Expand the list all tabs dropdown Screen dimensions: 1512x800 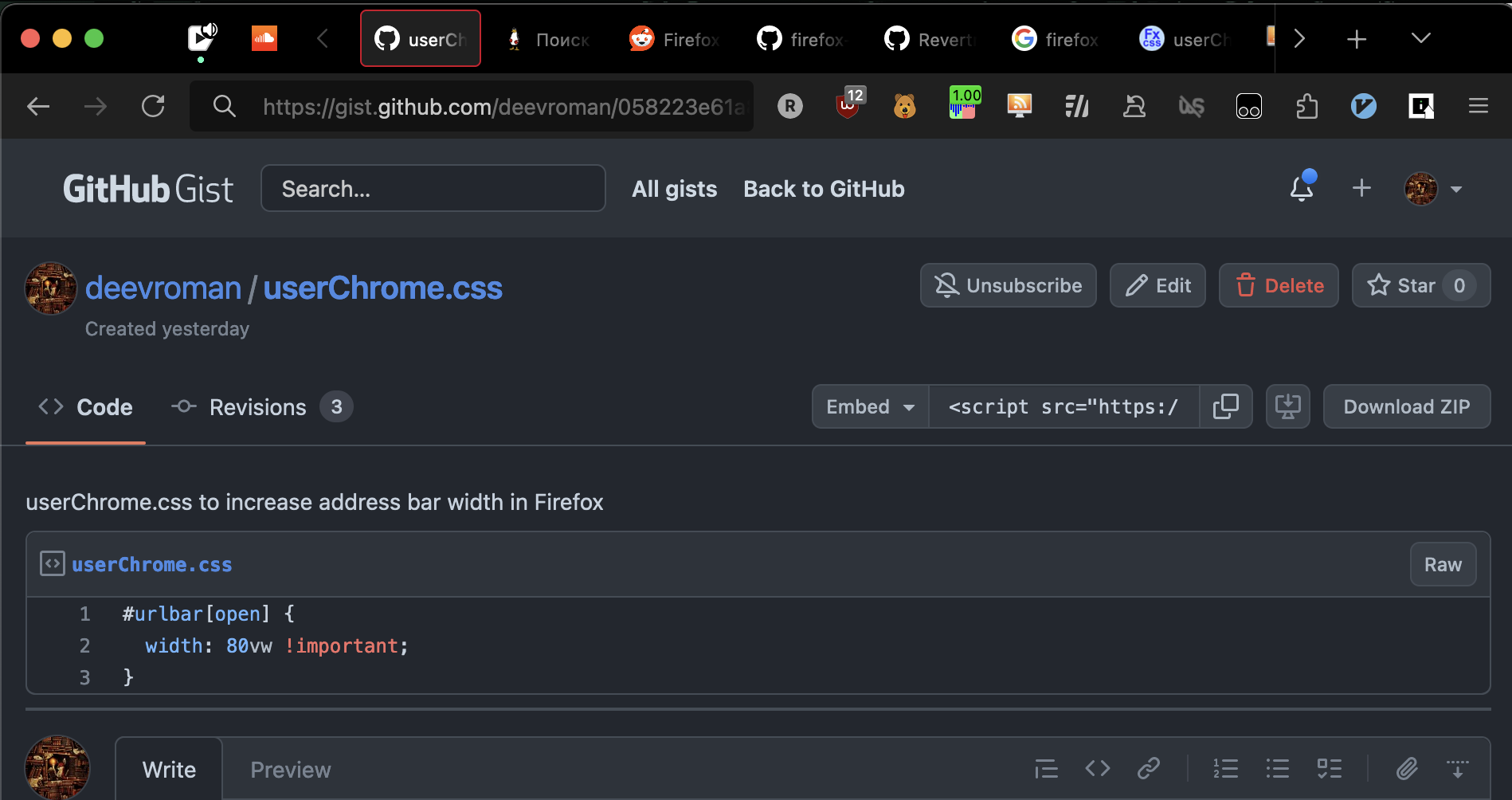[1420, 38]
